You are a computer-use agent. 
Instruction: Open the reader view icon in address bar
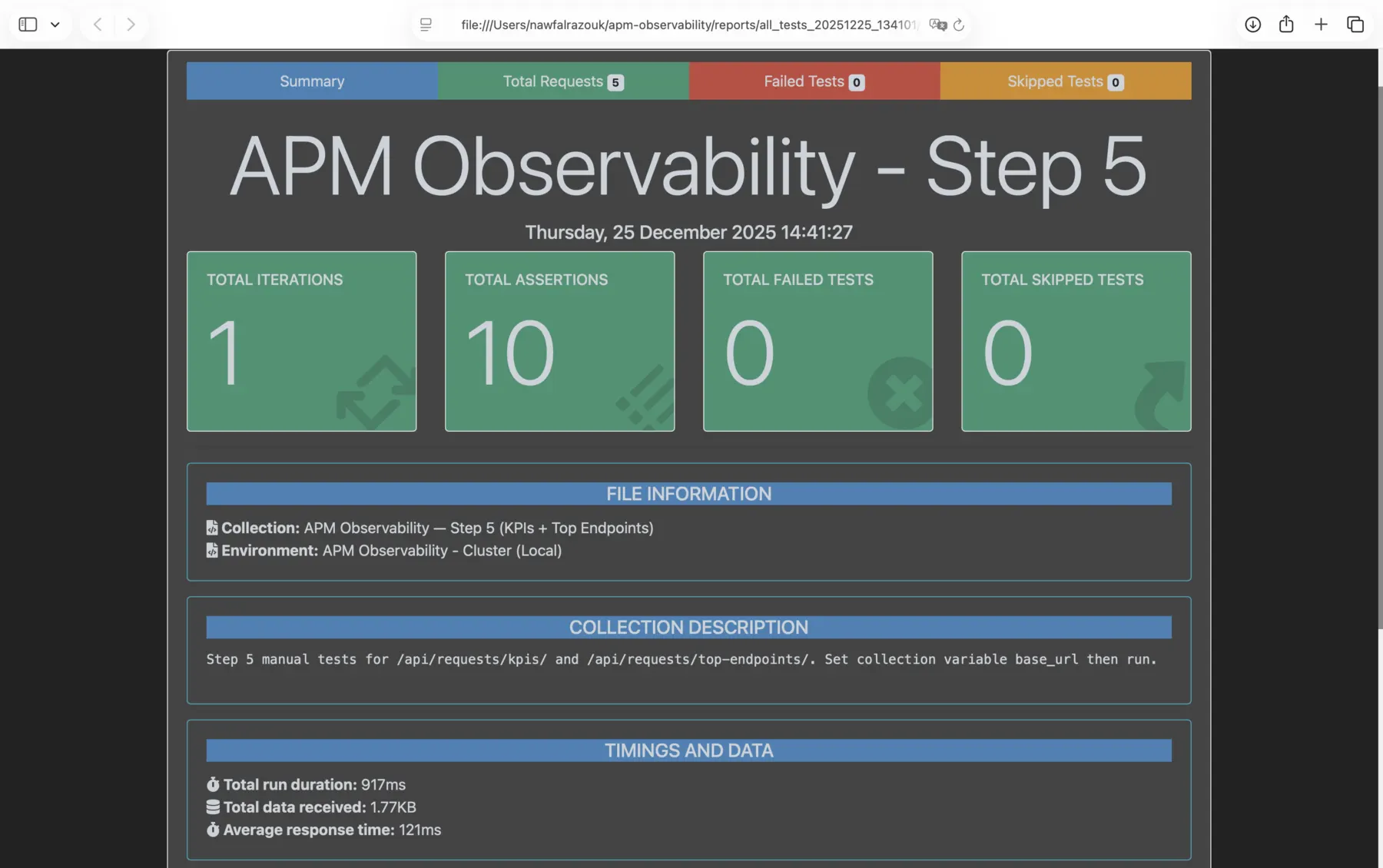426,25
